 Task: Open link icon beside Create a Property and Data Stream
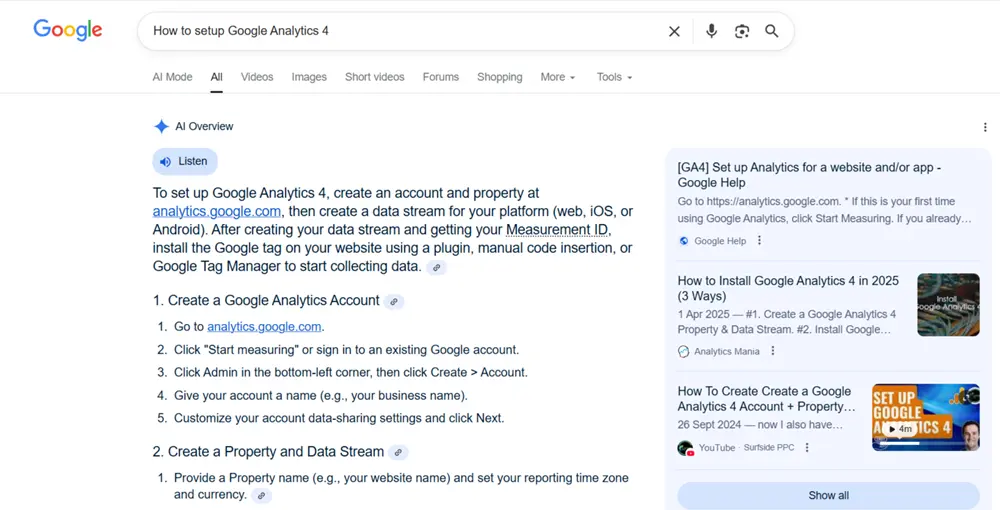pyautogui.click(x=398, y=453)
